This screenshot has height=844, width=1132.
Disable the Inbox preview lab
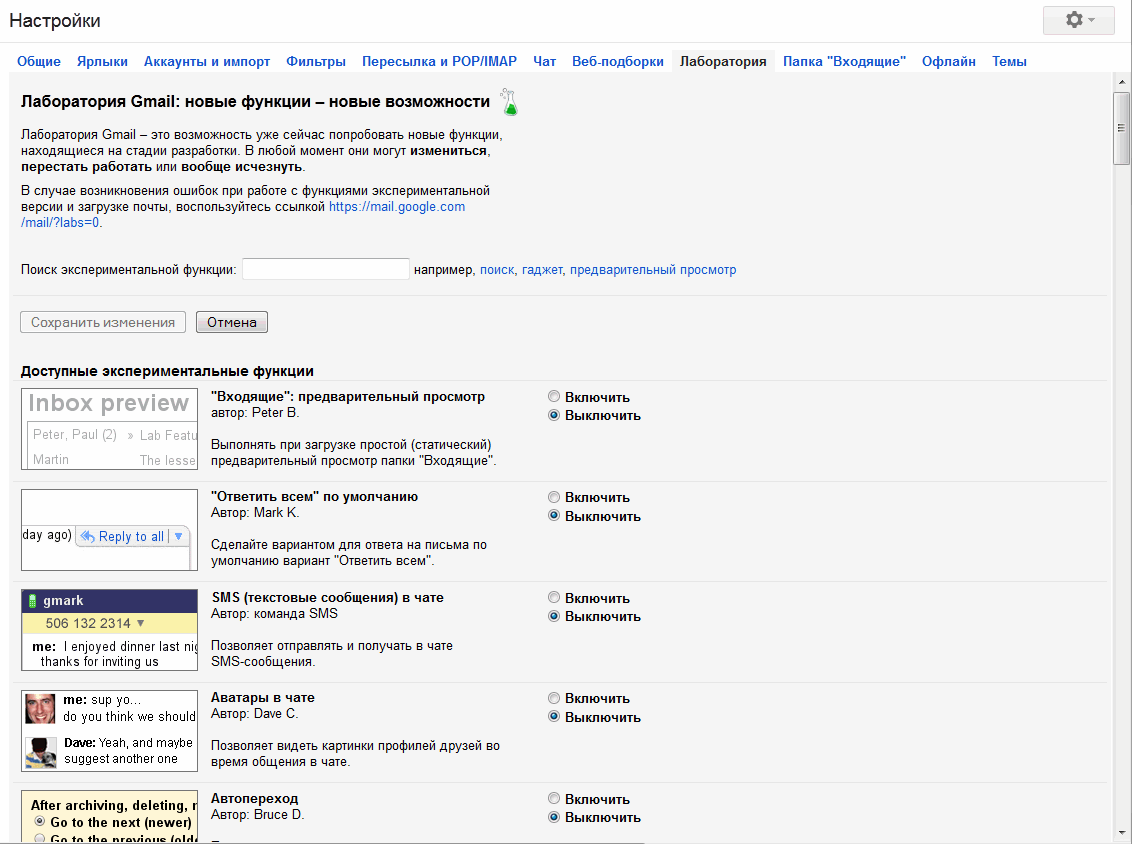tap(554, 415)
